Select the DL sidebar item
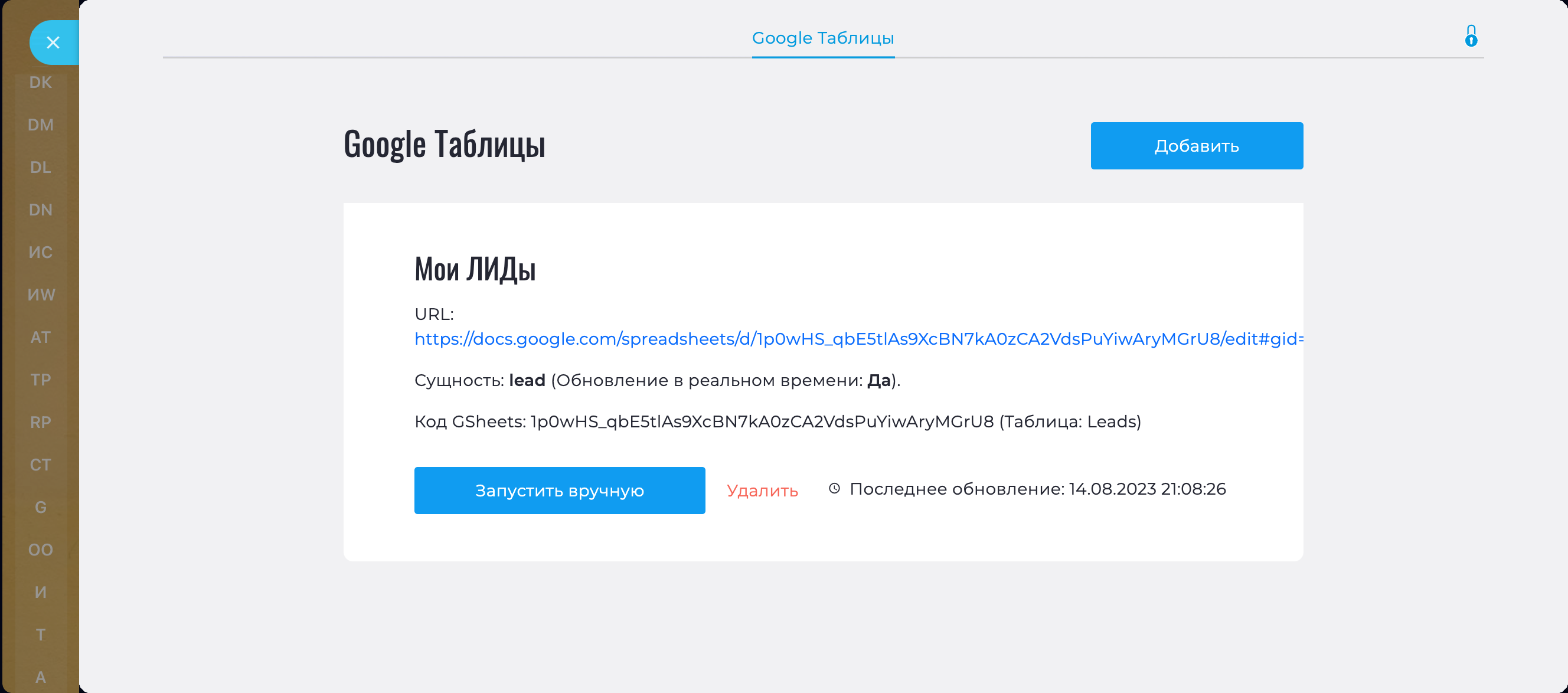 click(x=41, y=167)
